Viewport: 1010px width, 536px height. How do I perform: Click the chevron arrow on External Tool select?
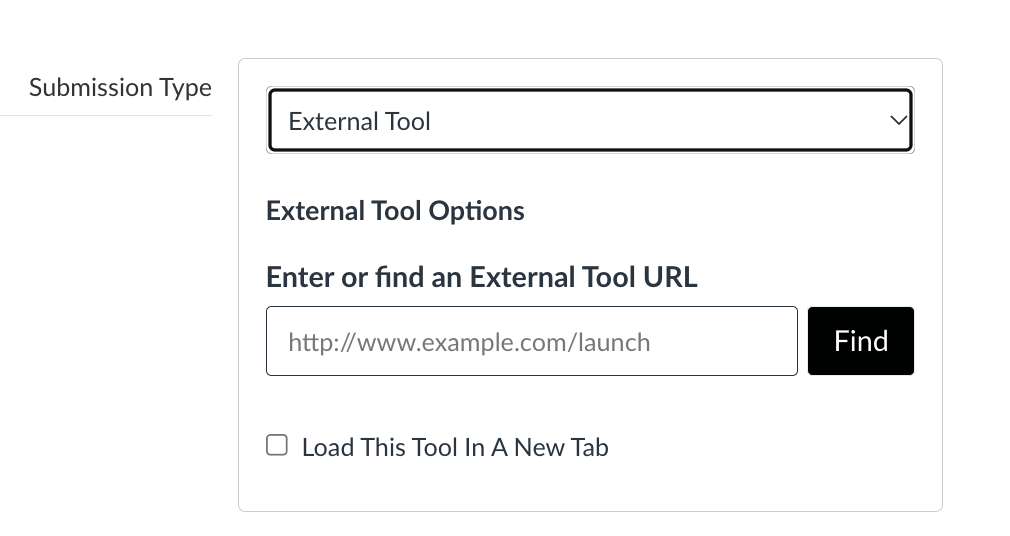(898, 121)
